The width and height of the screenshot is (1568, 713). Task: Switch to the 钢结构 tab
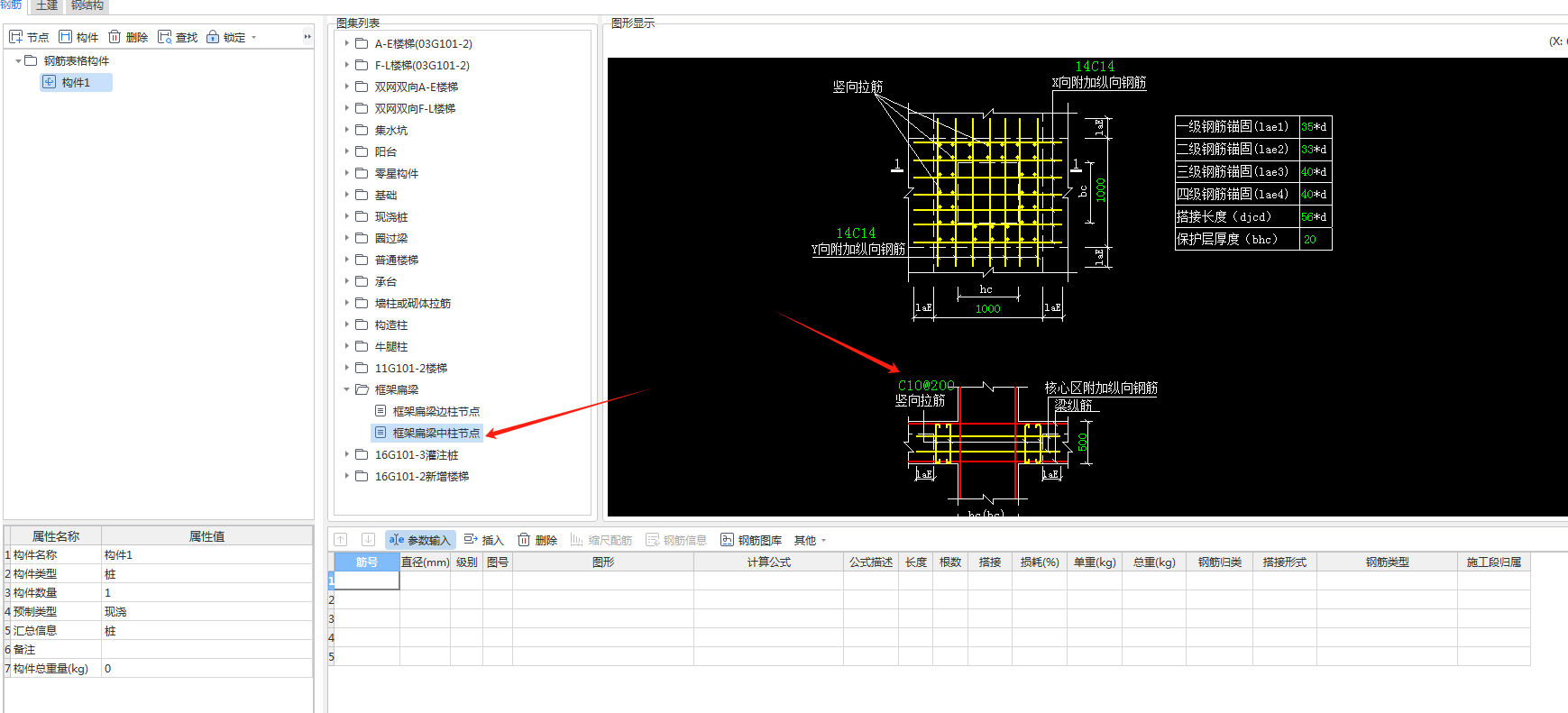click(87, 5)
